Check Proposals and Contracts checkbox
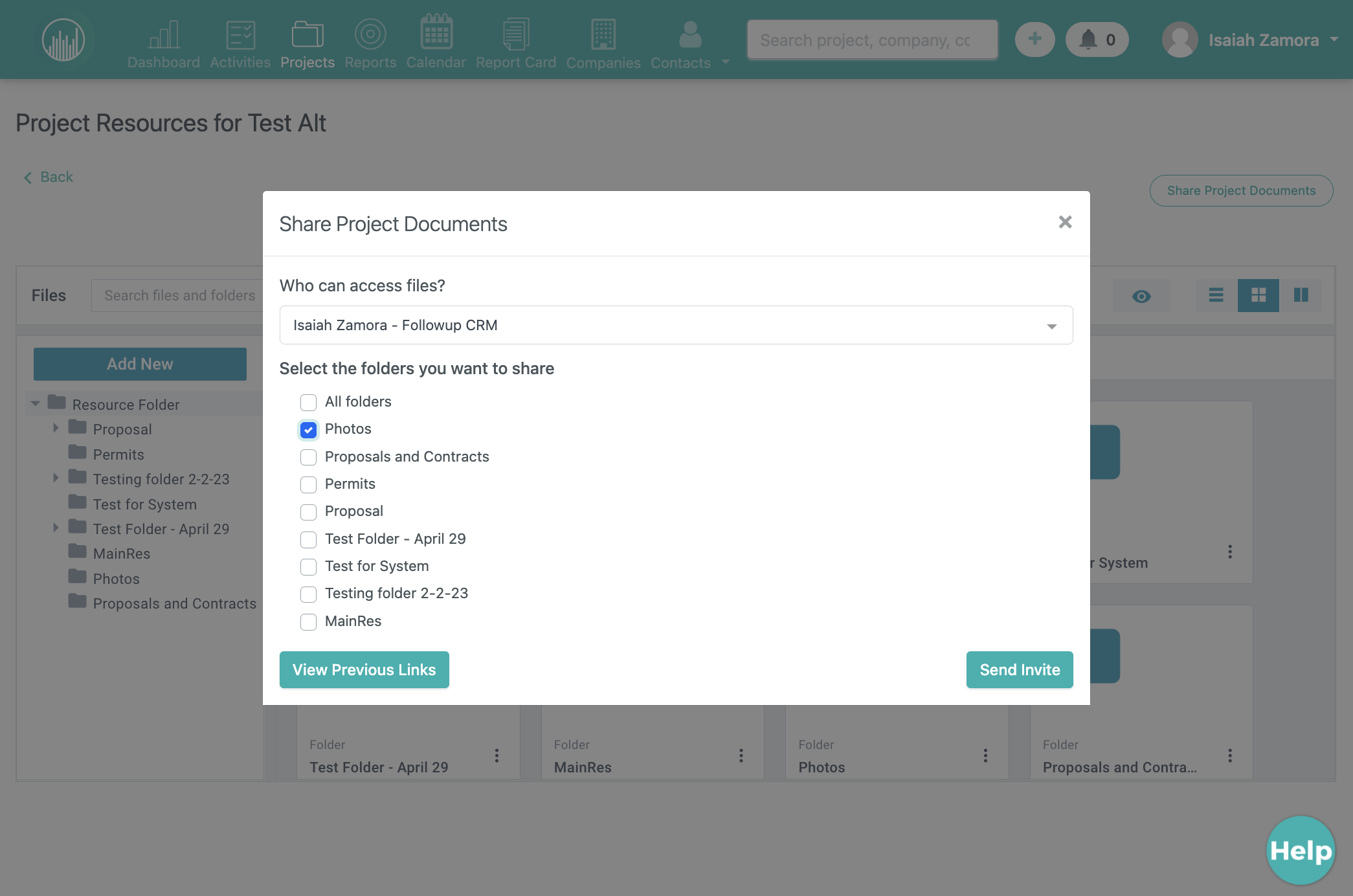 pos(308,457)
